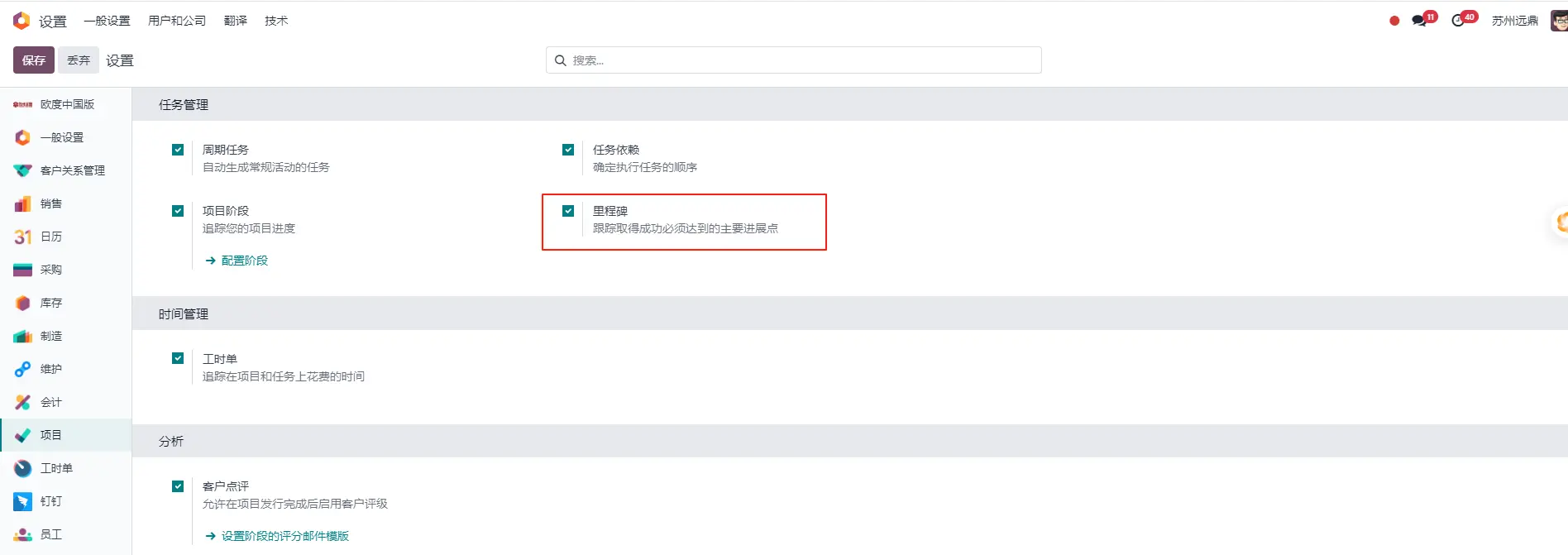Open the 制造 manufacturing icon
The image size is (1568, 555).
pyautogui.click(x=23, y=336)
